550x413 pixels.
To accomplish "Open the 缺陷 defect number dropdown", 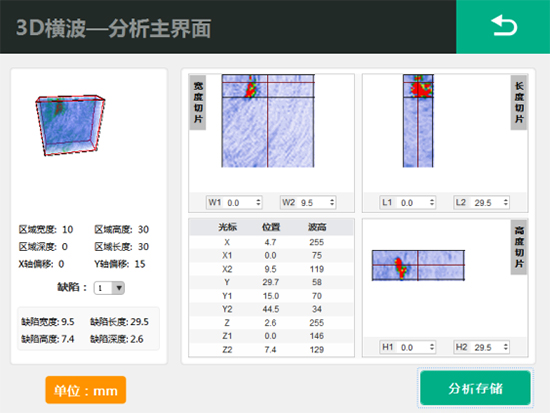I will coord(109,288).
